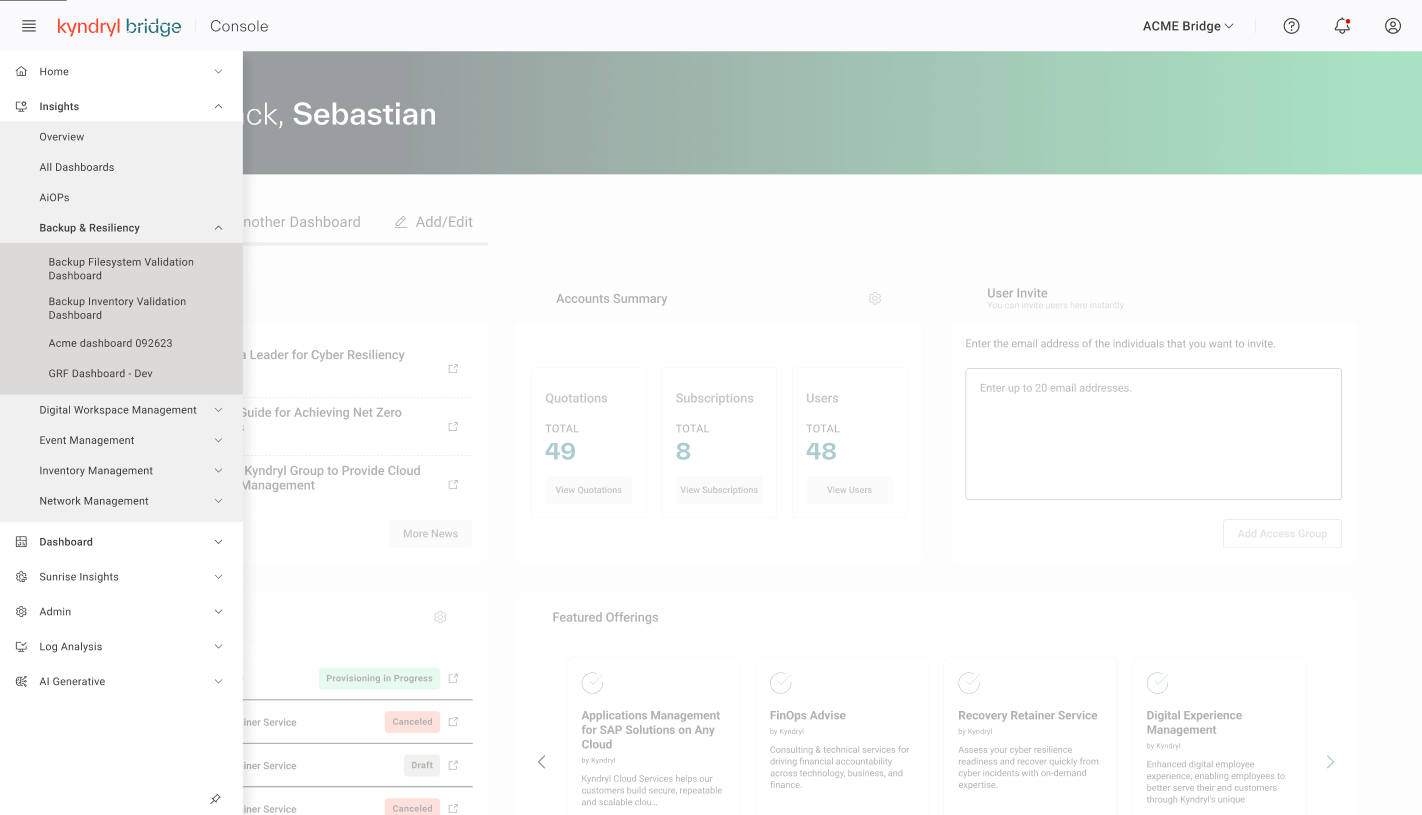The image size is (1422, 815).
Task: Collapse the Backup & Resiliency section
Action: coord(121,228)
